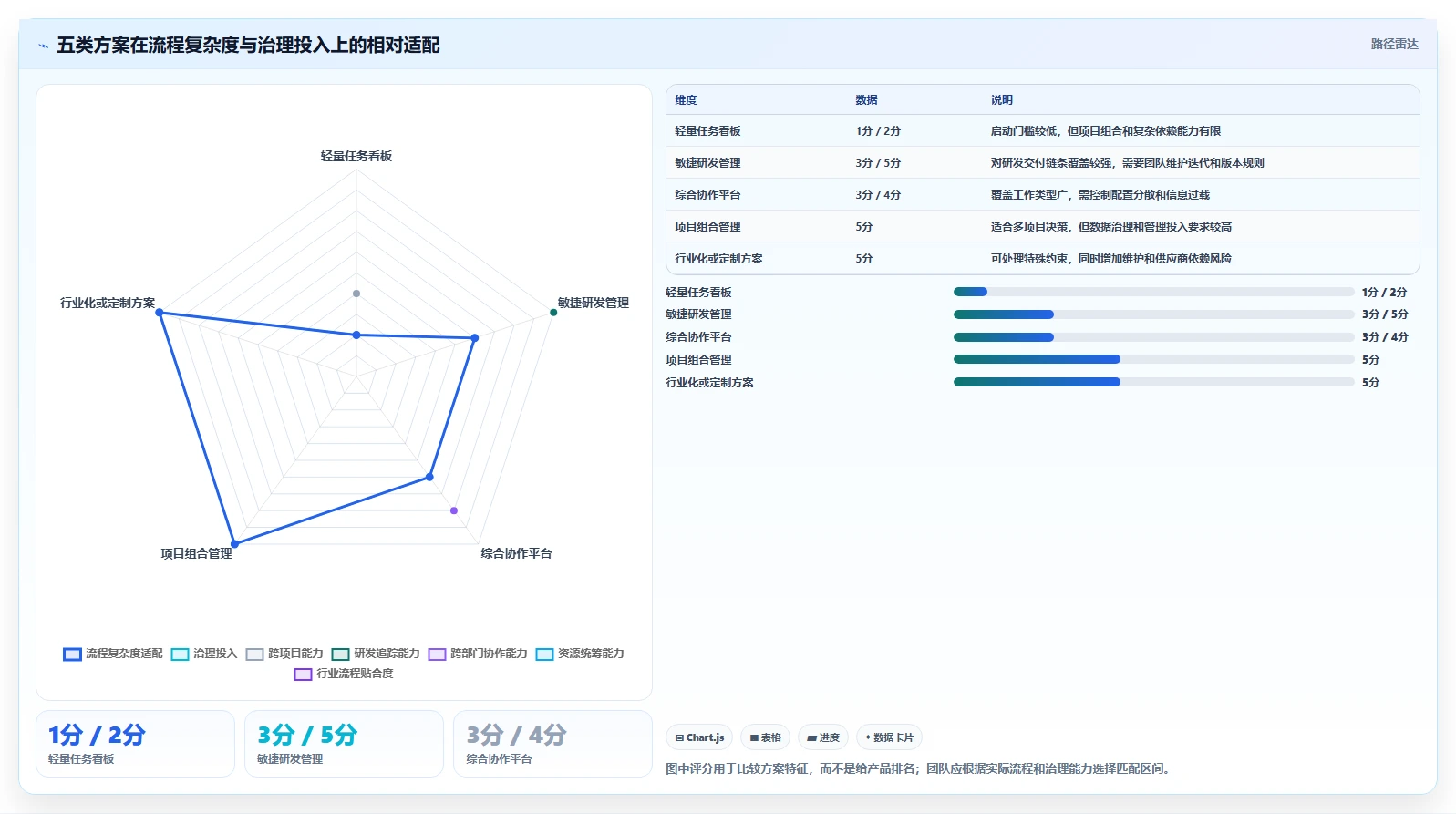1456x814 pixels.
Task: Open the 轻量任务看板 stat card
Action: [135, 744]
